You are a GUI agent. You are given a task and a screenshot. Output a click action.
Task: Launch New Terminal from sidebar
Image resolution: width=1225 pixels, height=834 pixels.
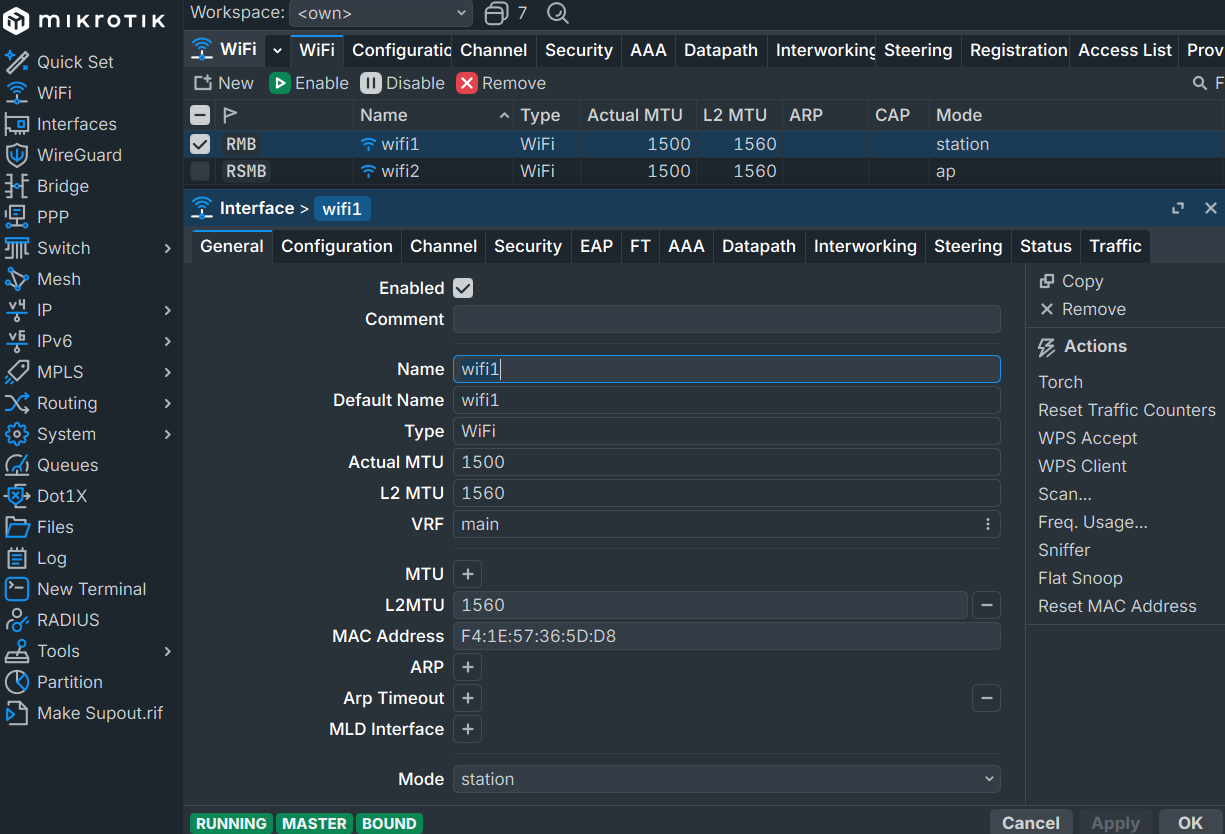pyautogui.click(x=76, y=589)
